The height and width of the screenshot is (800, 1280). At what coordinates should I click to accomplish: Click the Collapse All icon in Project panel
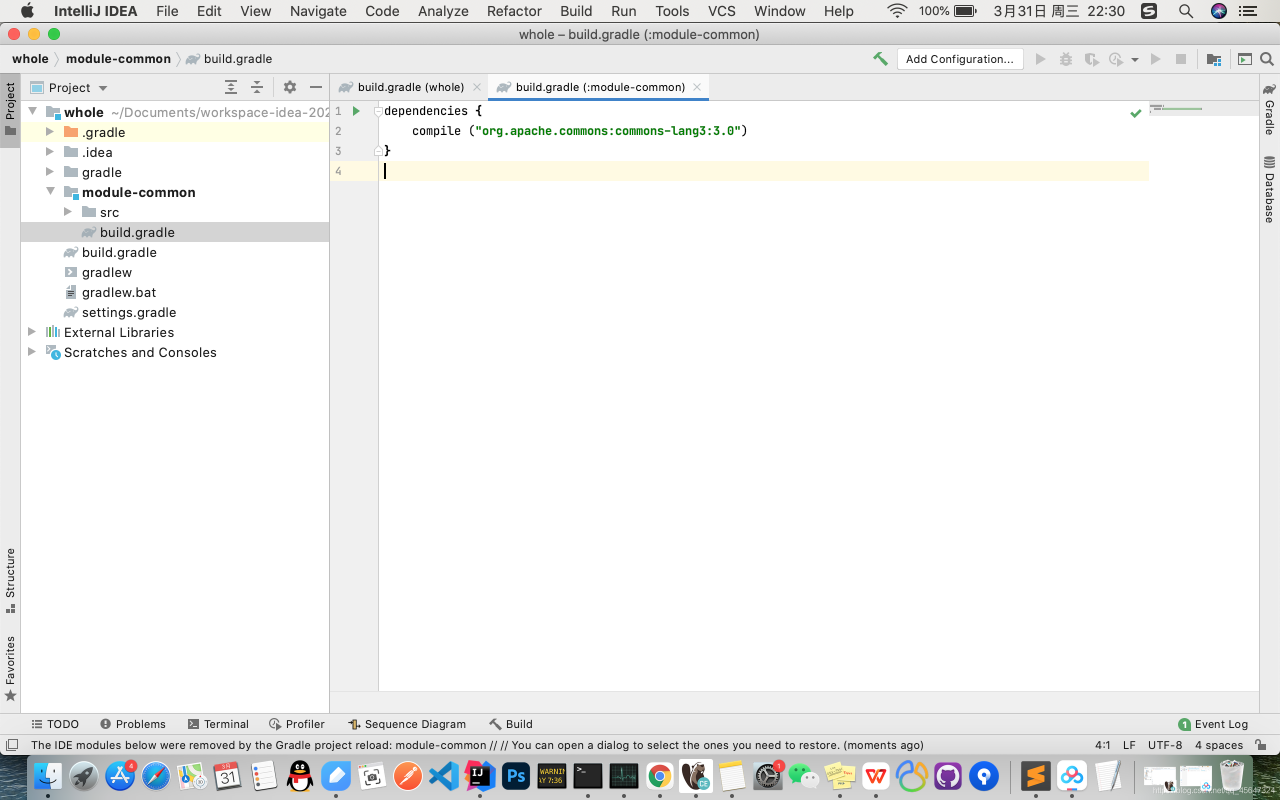click(257, 87)
